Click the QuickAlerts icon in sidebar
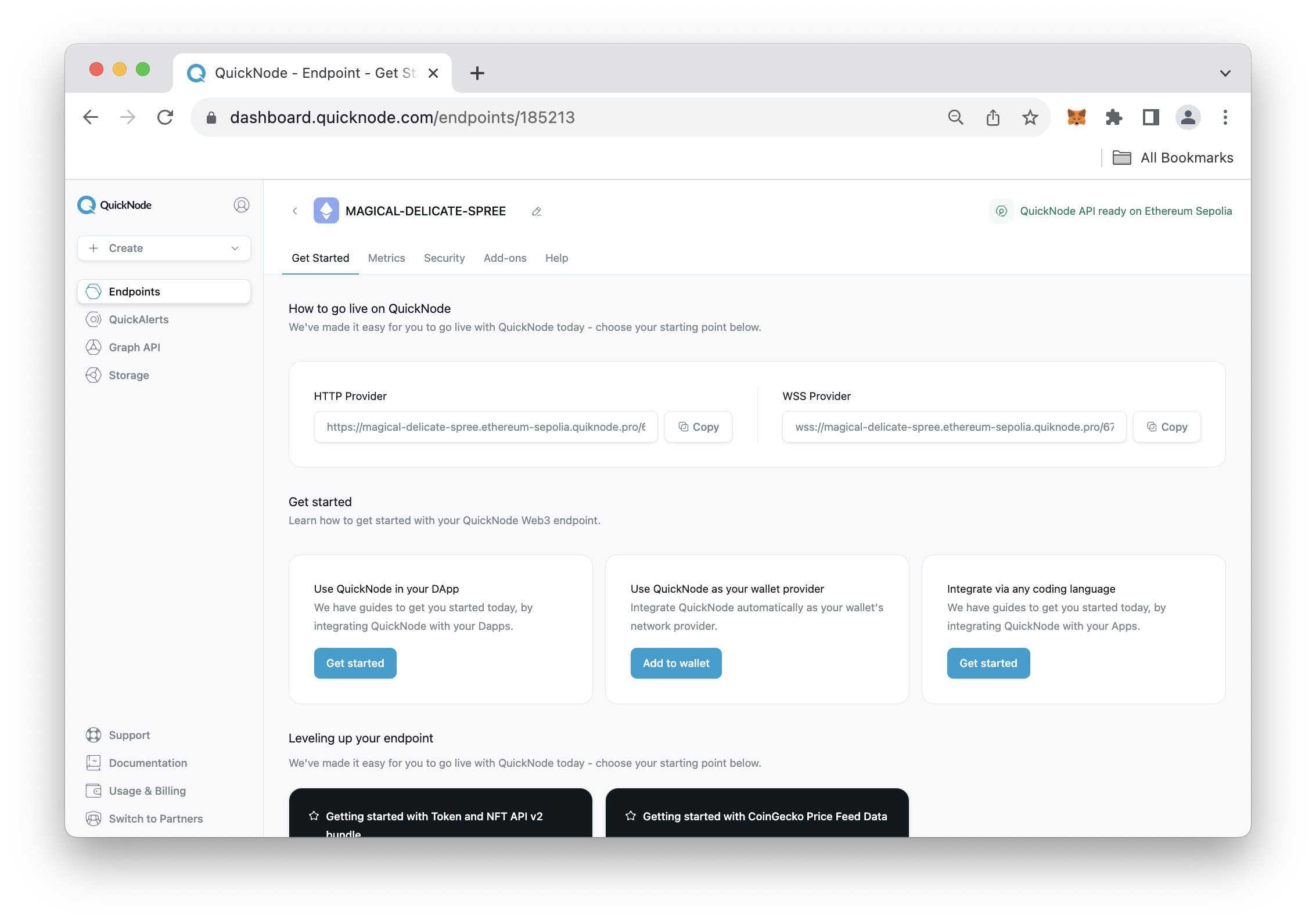The height and width of the screenshot is (923, 1316). 94,319
